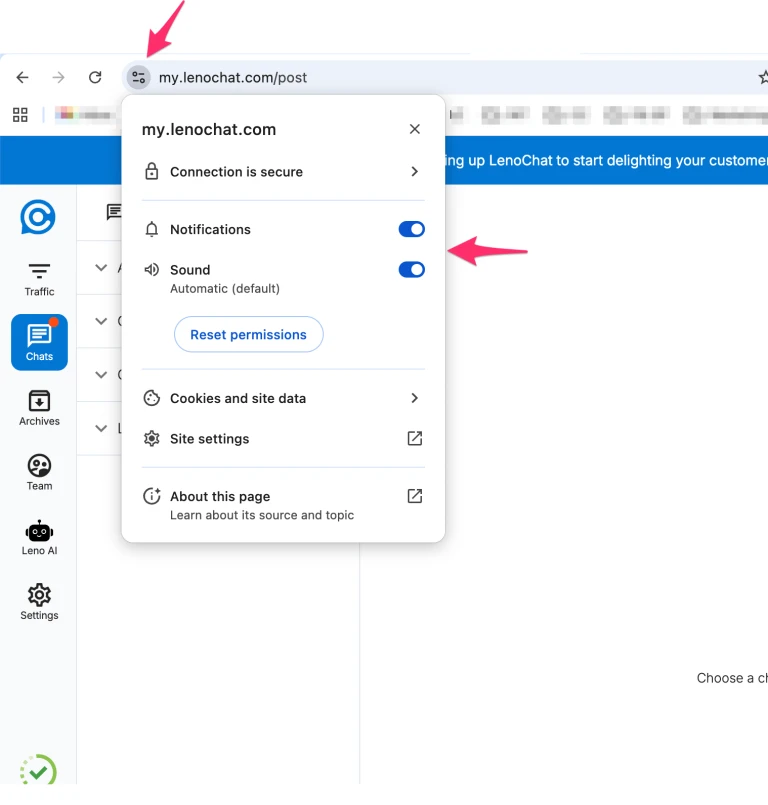
Task: Reload the current page
Action: (95, 78)
